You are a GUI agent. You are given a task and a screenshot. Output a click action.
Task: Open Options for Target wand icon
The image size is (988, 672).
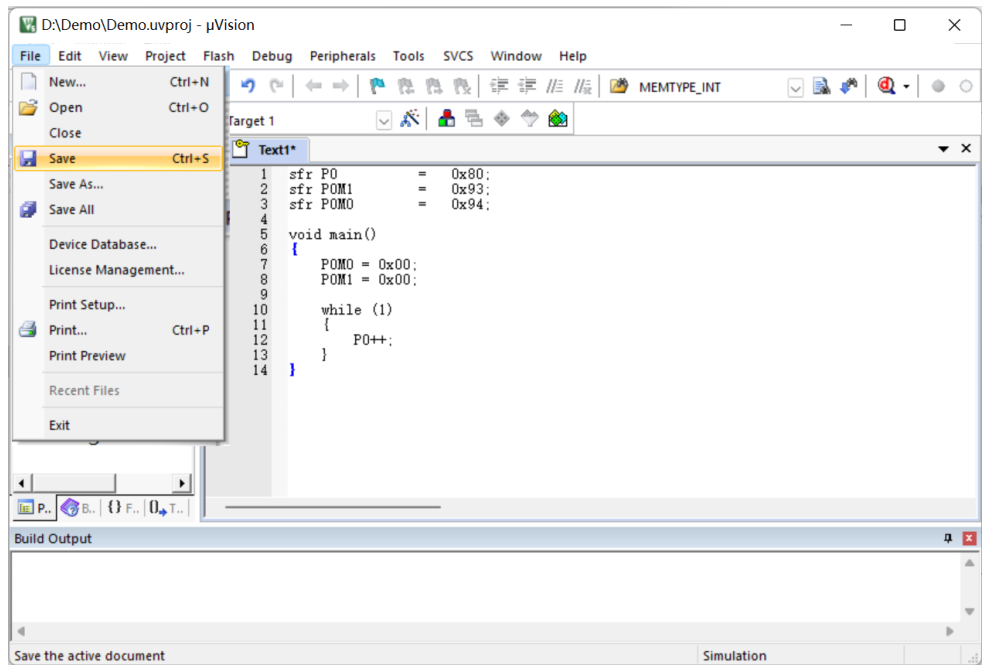click(409, 120)
